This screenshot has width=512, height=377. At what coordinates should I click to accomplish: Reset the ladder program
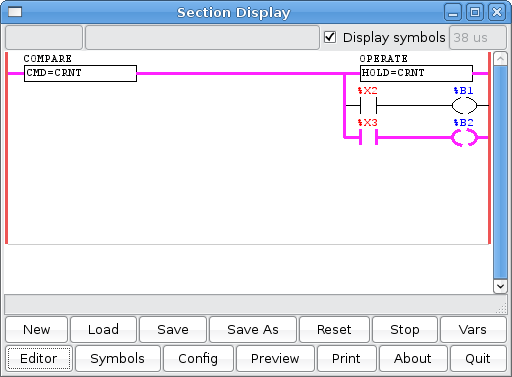(x=334, y=329)
